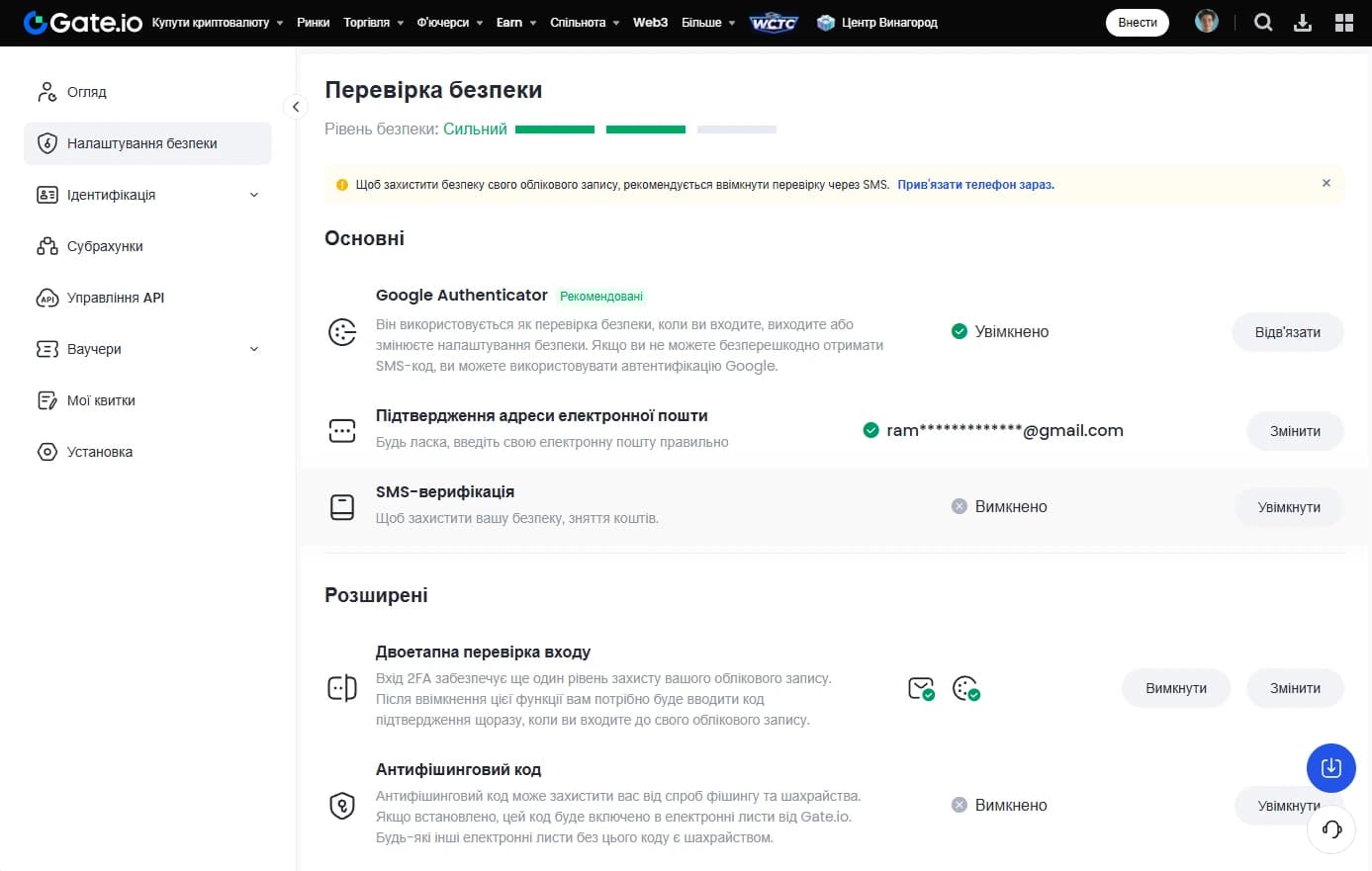Click the first green security level bar

click(555, 130)
